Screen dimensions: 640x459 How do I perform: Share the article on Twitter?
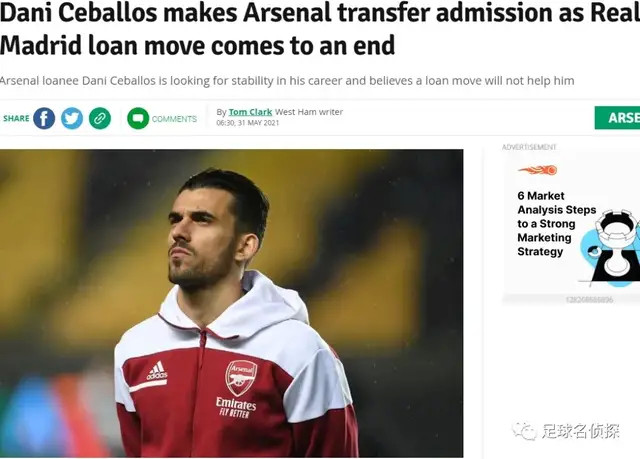coord(72,119)
